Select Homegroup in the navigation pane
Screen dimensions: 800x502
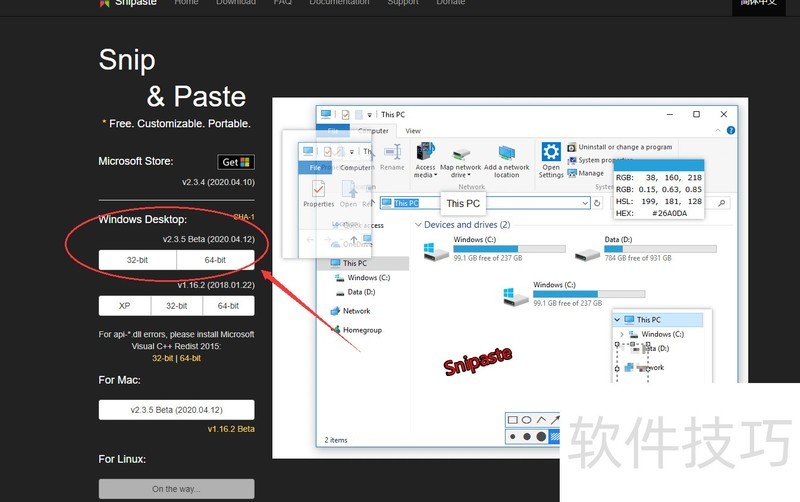pyautogui.click(x=356, y=330)
